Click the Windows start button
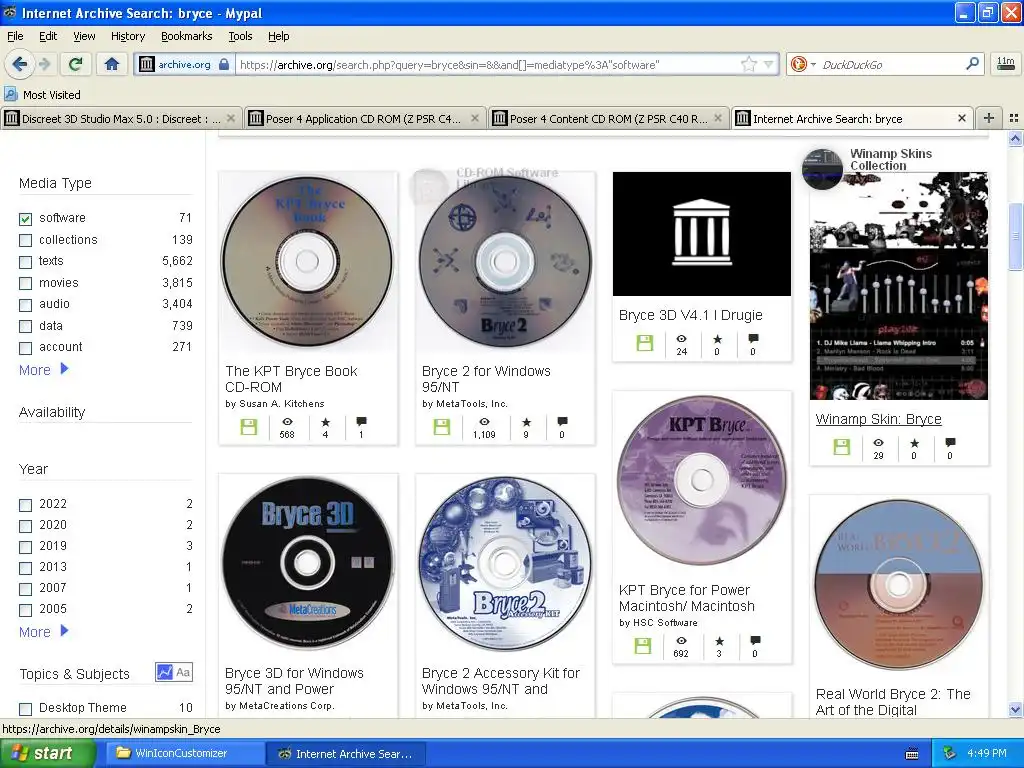The height and width of the screenshot is (768, 1024). (x=47, y=753)
